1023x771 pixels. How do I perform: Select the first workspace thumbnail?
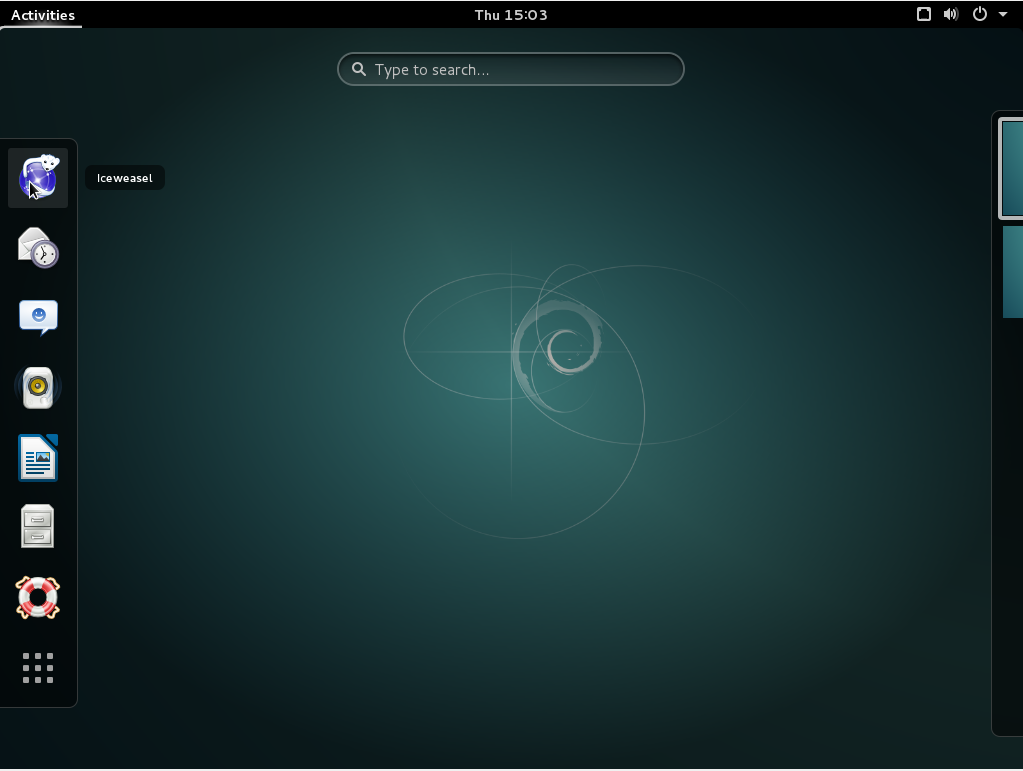pos(1011,168)
